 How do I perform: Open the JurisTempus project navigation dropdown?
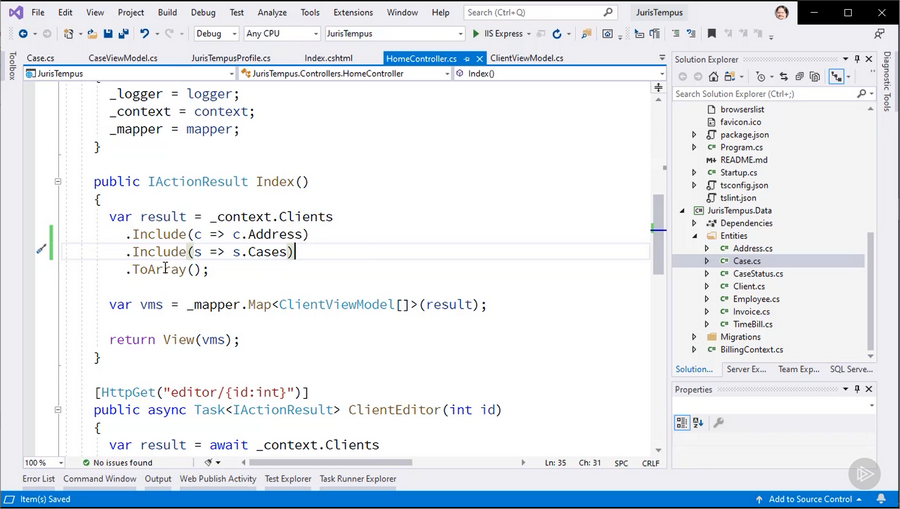pyautogui.click(x=130, y=73)
